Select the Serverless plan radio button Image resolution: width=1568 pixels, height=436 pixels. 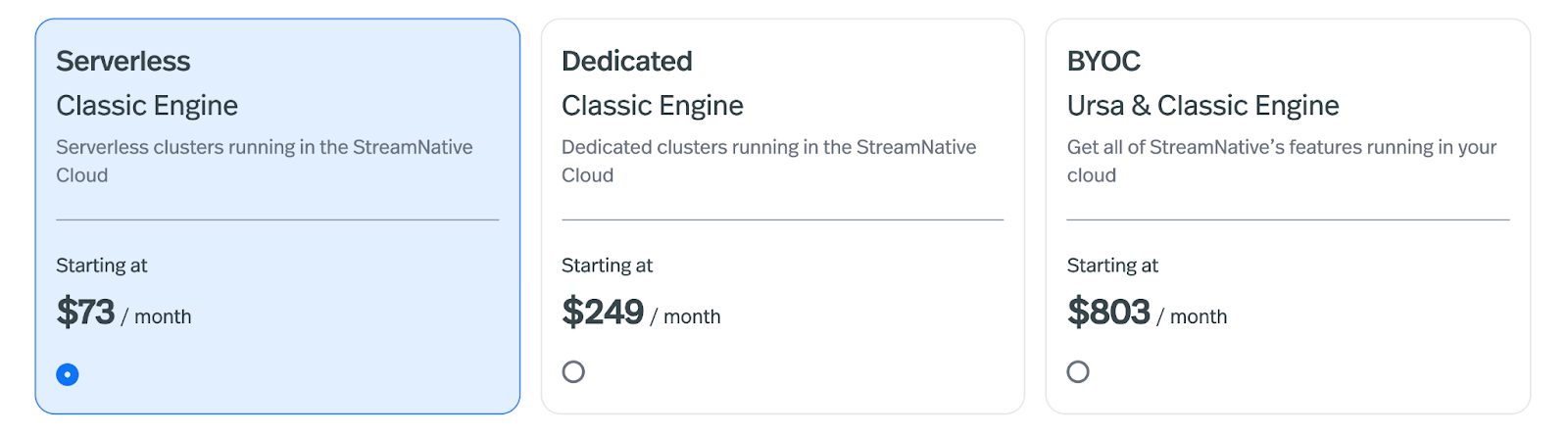point(68,374)
